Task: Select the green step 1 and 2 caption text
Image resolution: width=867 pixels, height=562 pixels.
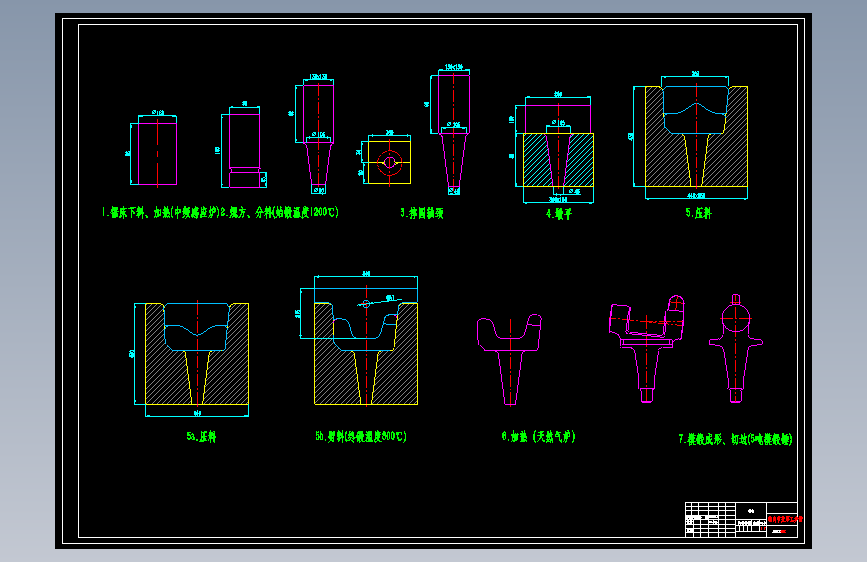Action: point(220,212)
